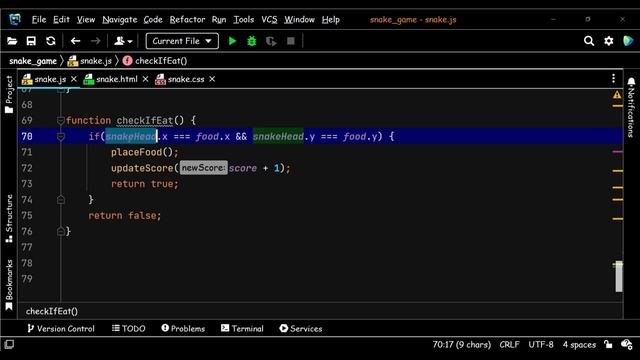Open the VCS menu
Screen dimensions: 640x360
269,20
